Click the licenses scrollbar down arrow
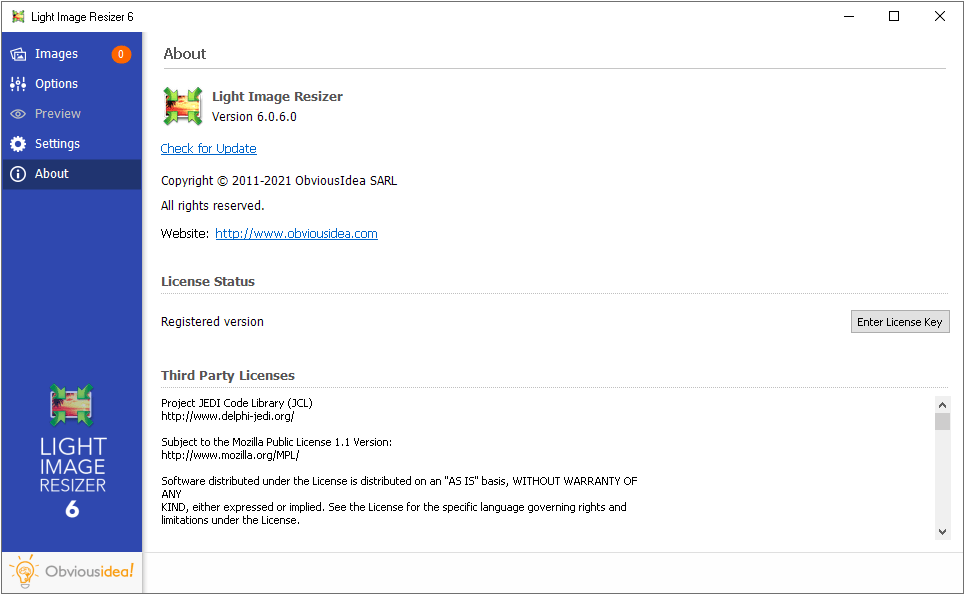The height and width of the screenshot is (595, 966). pos(942,531)
